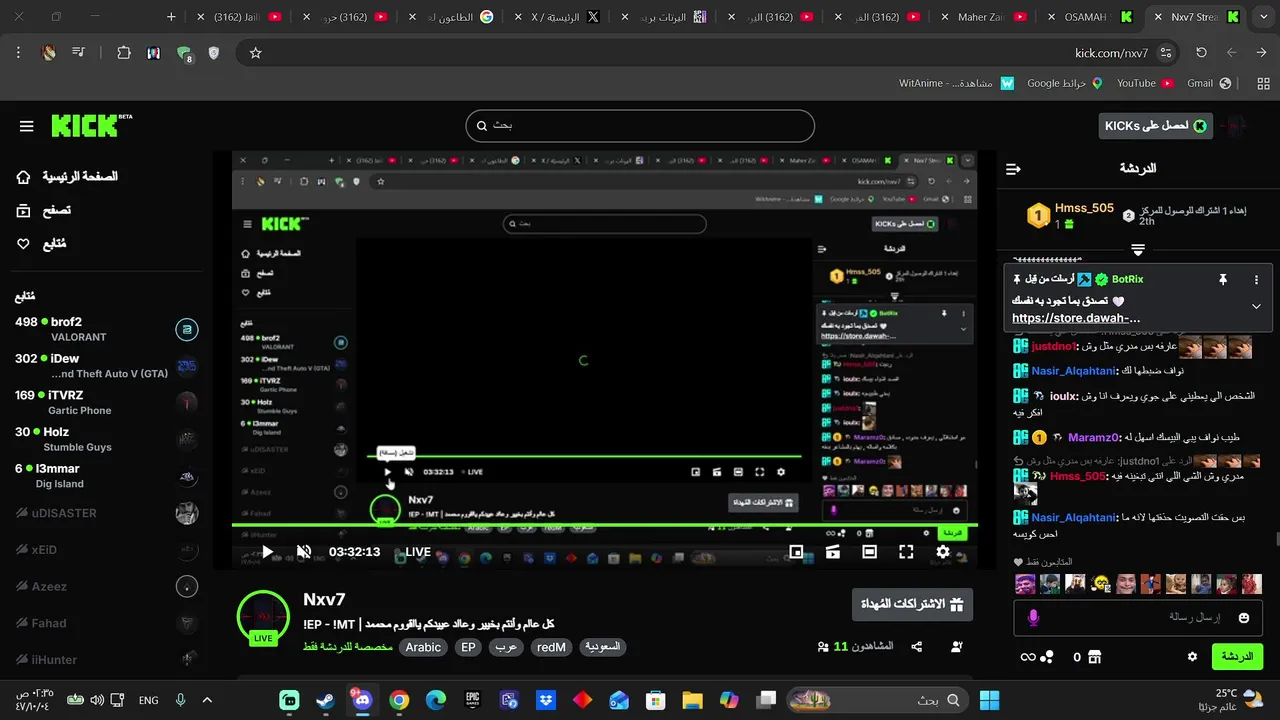Select the redM tag

click(x=551, y=647)
